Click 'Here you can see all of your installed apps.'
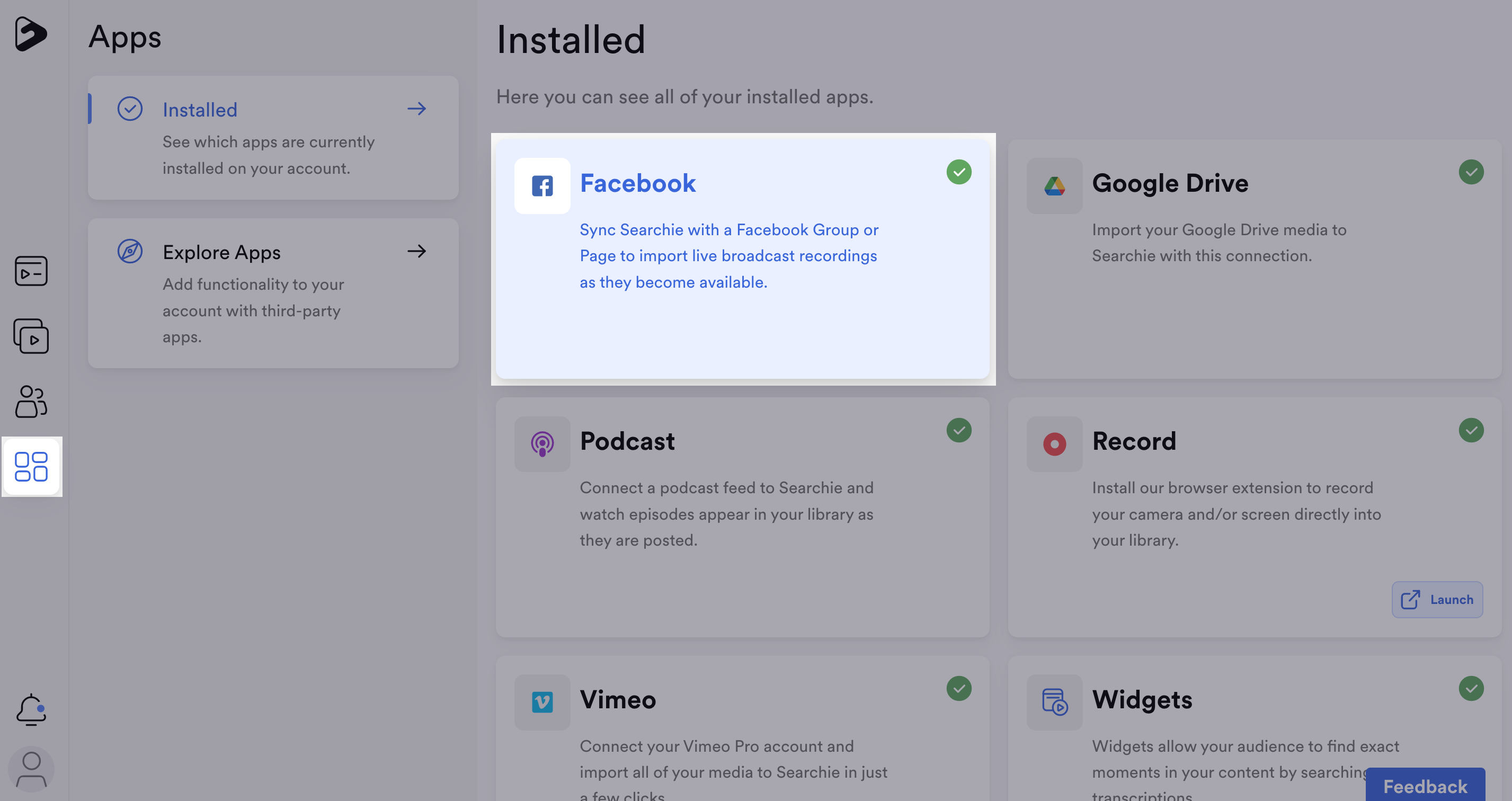This screenshot has width=1512, height=801. (684, 97)
